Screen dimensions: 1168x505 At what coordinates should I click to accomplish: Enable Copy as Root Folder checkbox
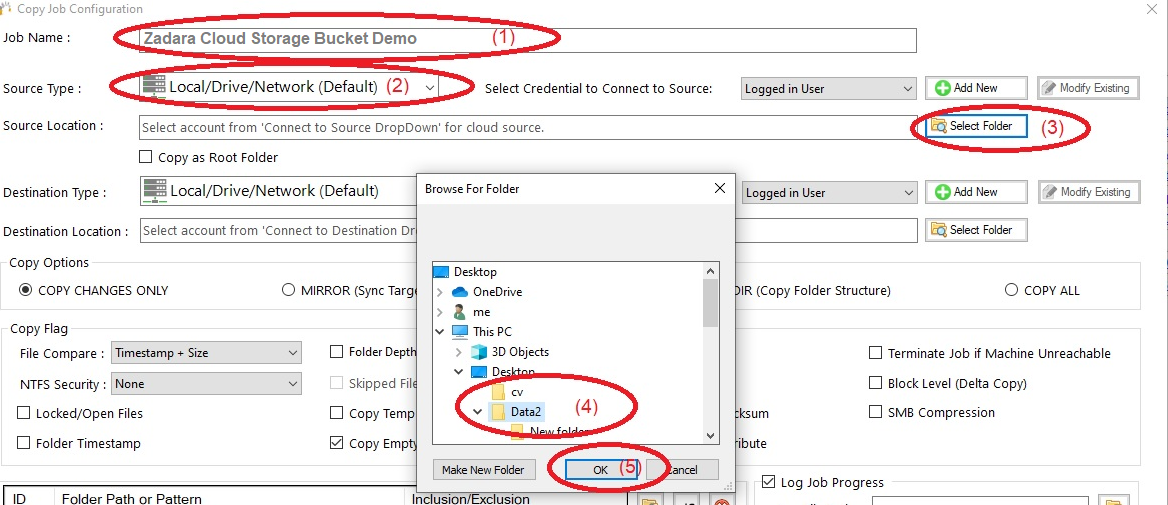146,157
